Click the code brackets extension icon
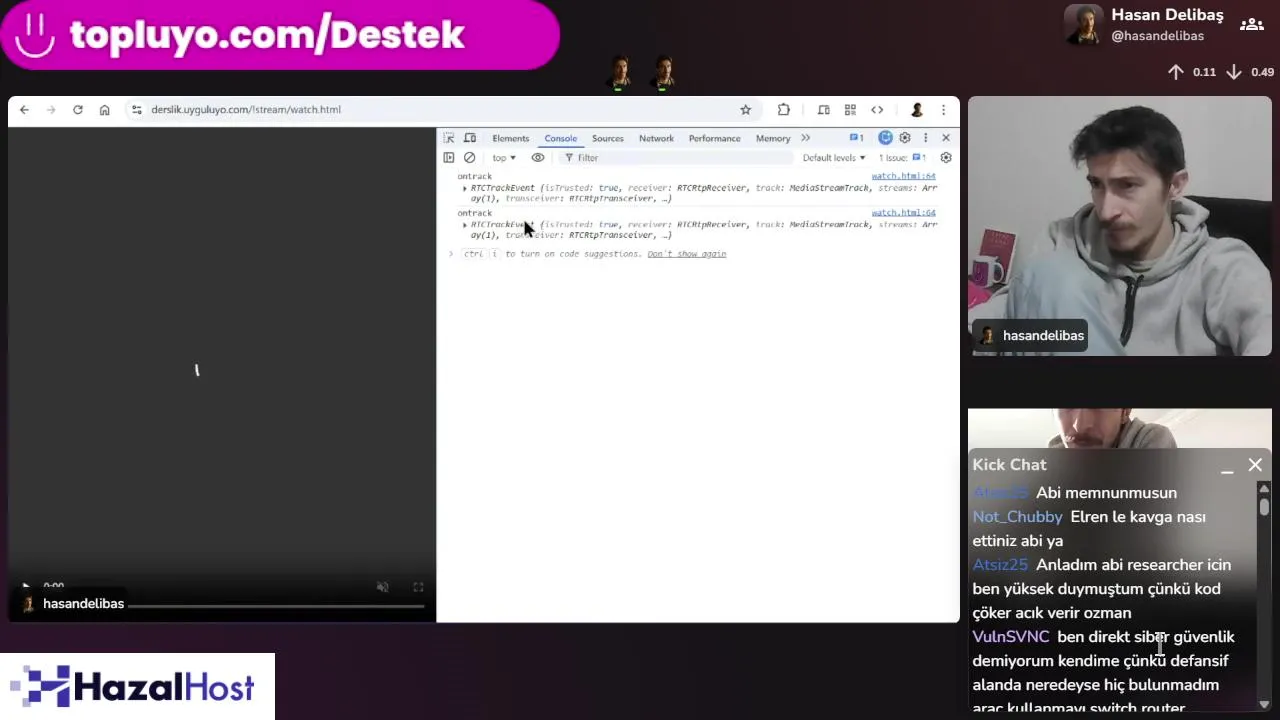Screen dimensions: 1280x720 click(877, 110)
